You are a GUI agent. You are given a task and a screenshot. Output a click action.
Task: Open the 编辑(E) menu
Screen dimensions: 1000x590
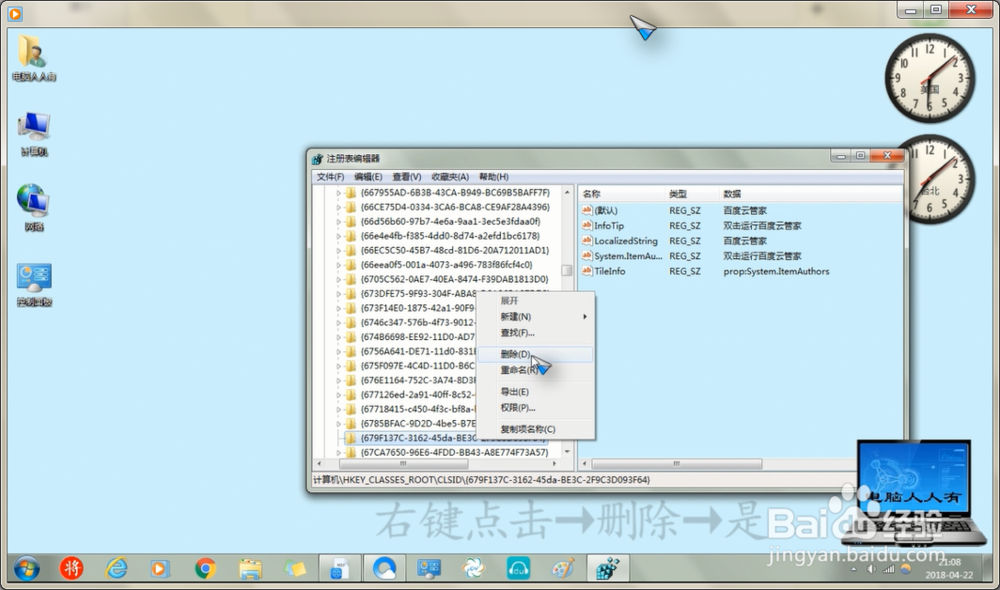click(x=368, y=177)
